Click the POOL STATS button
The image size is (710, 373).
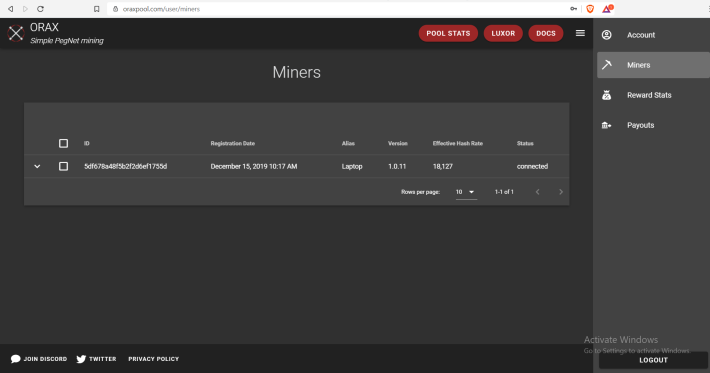(x=448, y=33)
